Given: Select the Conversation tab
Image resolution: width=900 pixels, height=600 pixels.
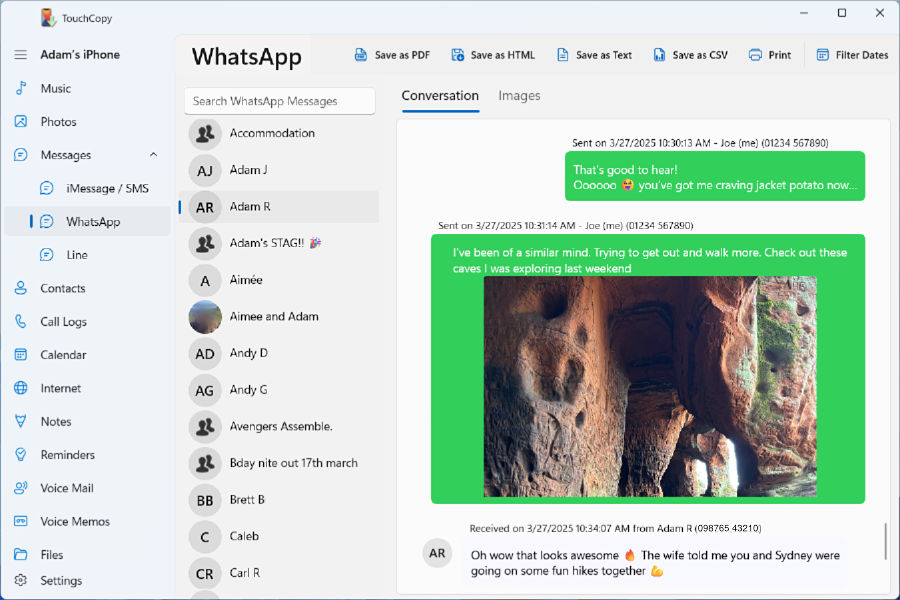Looking at the screenshot, I should tap(440, 96).
